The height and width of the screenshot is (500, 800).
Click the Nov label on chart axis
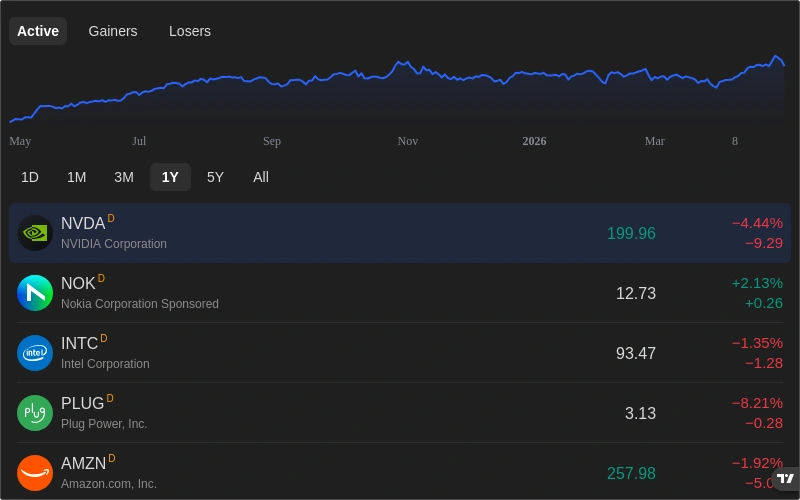[408, 141]
